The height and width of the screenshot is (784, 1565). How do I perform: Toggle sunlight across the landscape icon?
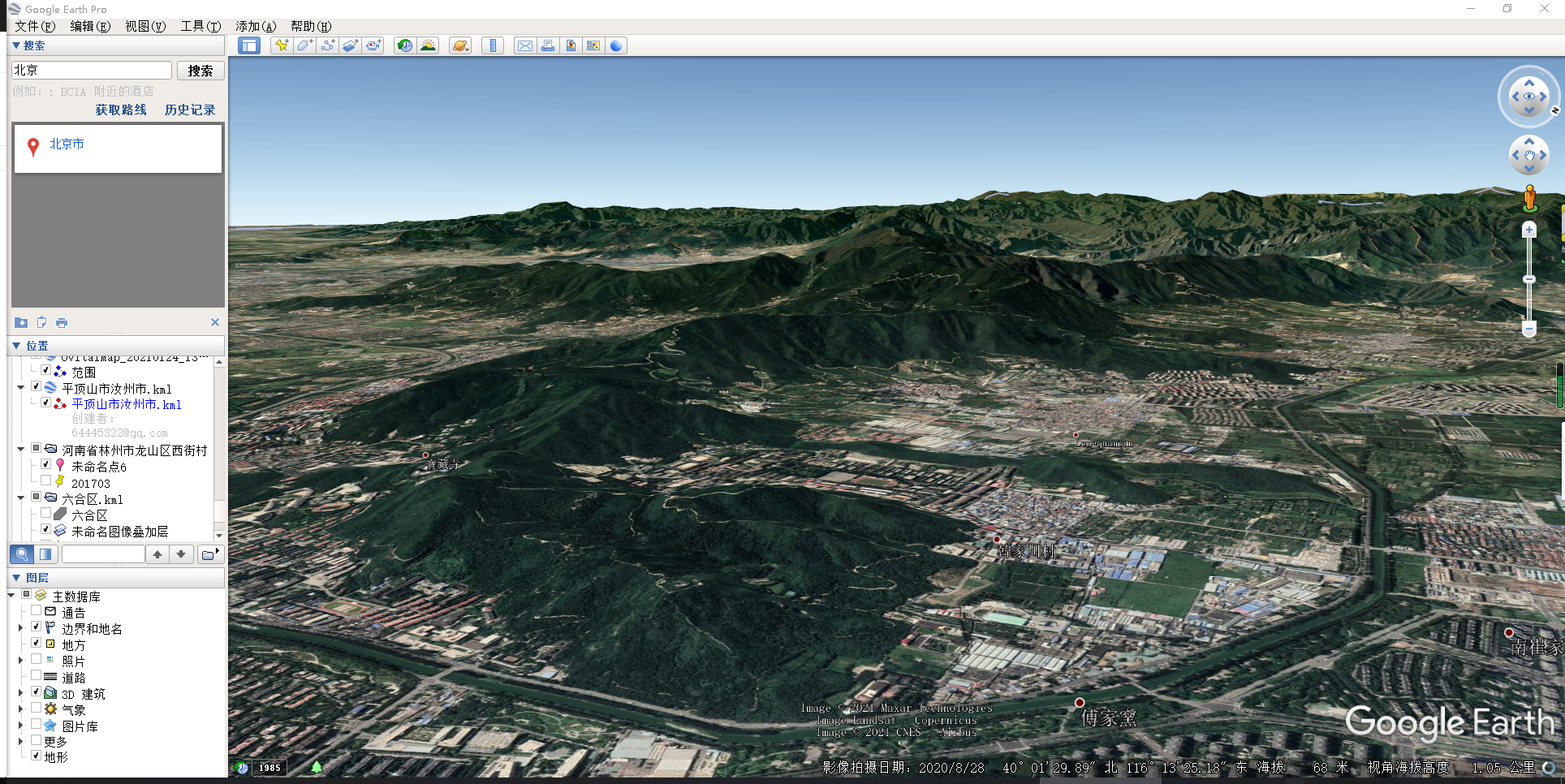click(x=428, y=45)
